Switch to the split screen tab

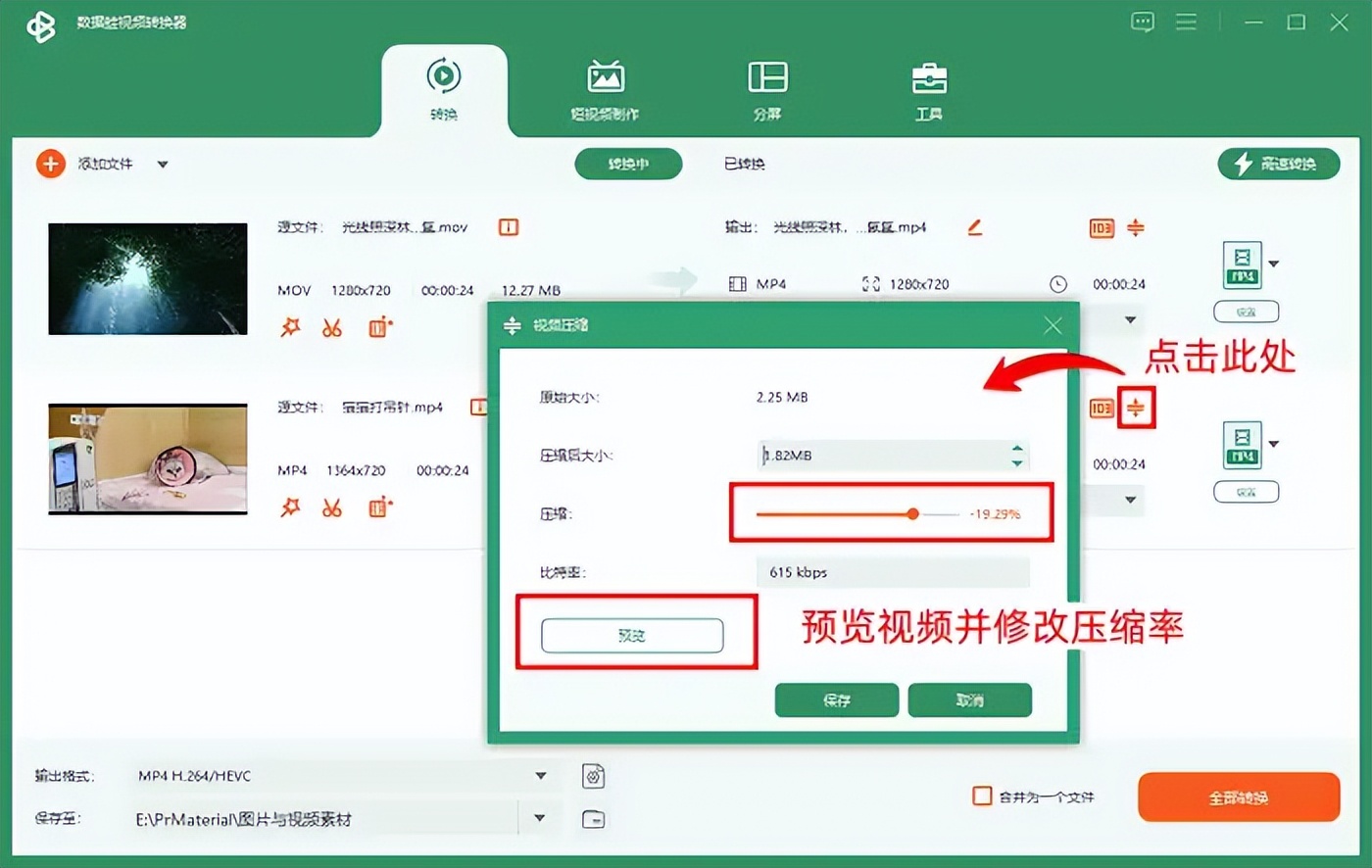point(767,90)
